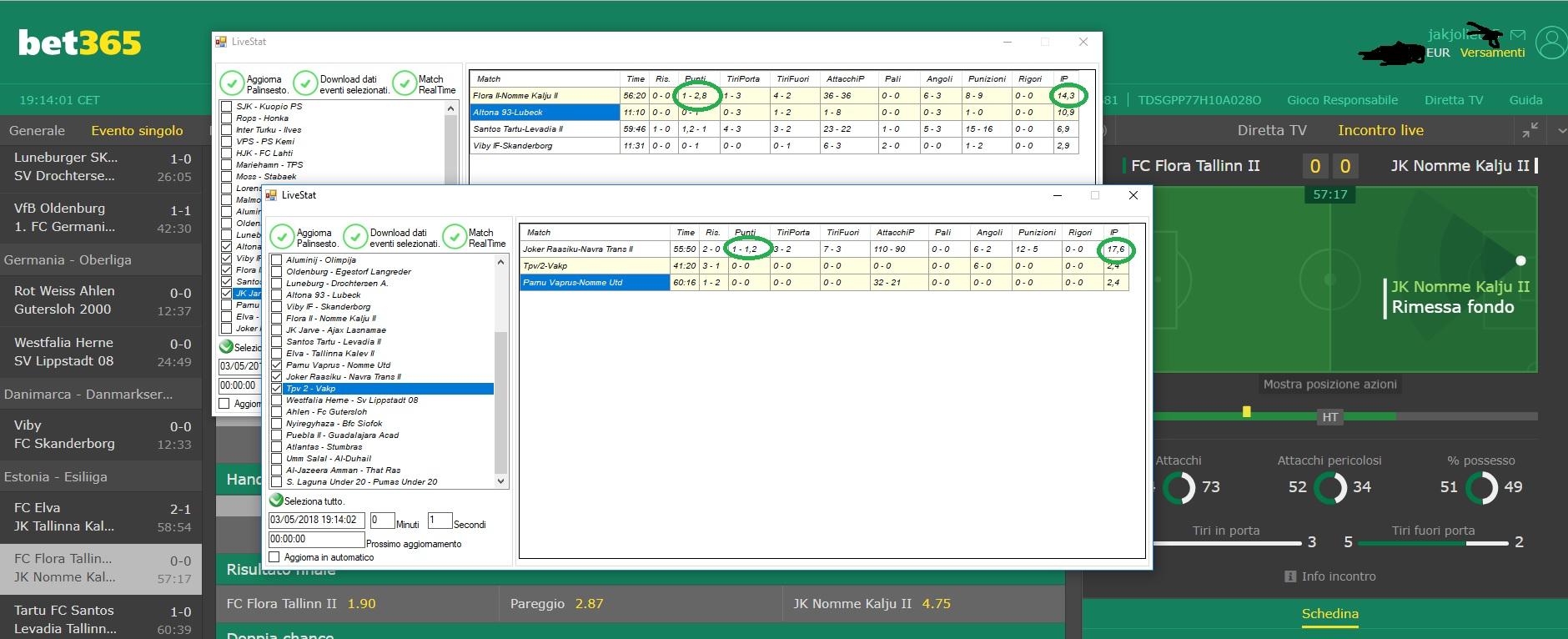The image size is (1568, 639).
Task: Click the date-time field 03/05/2018 19:14:02
Action: click(316, 520)
